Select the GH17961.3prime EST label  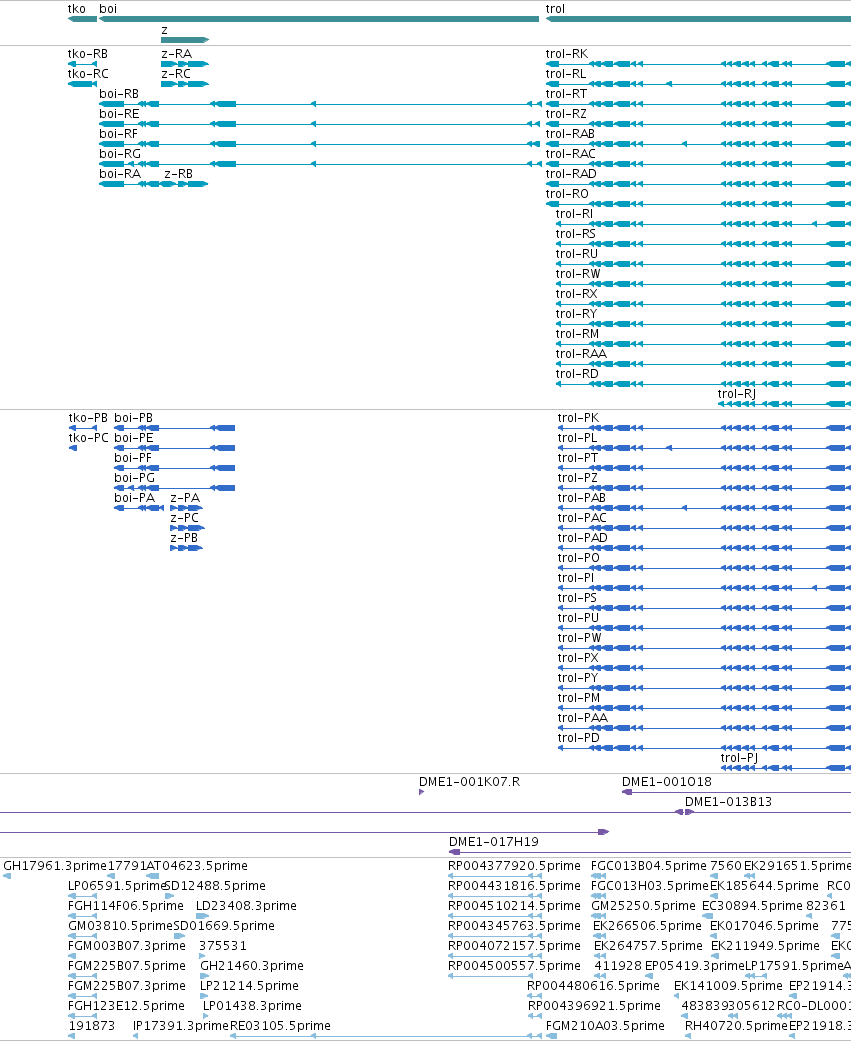click(55, 866)
